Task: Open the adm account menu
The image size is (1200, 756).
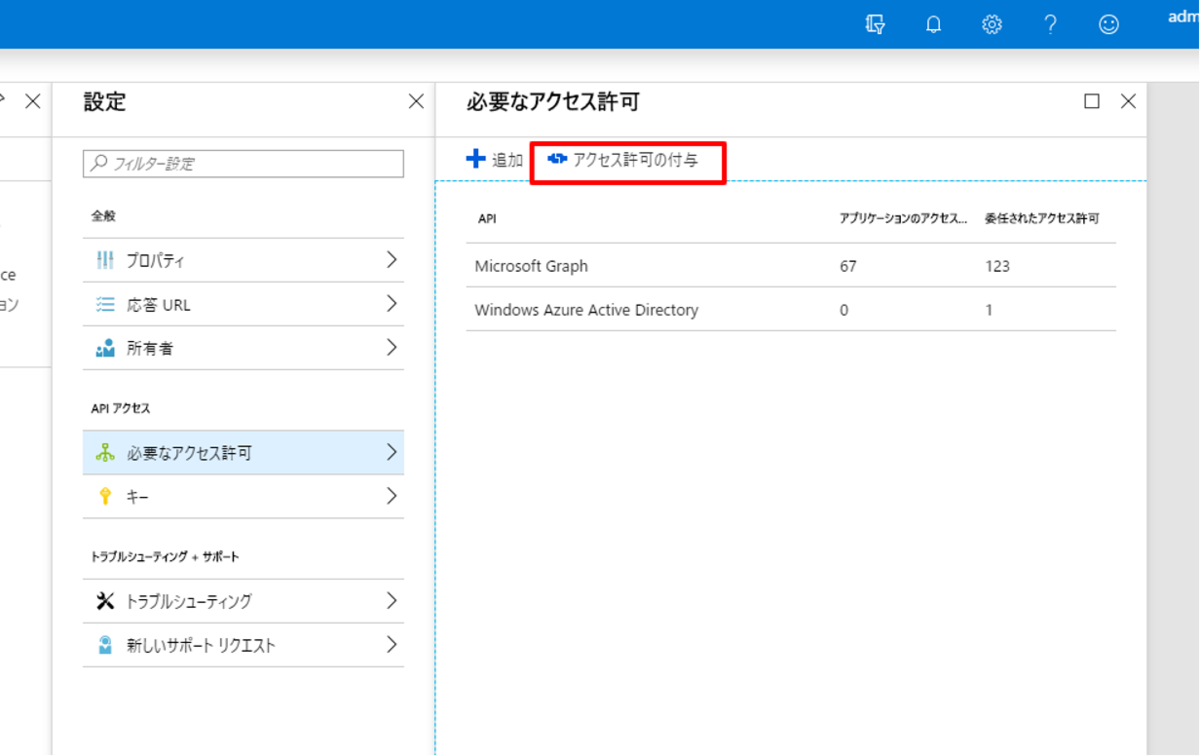Action: [1182, 16]
